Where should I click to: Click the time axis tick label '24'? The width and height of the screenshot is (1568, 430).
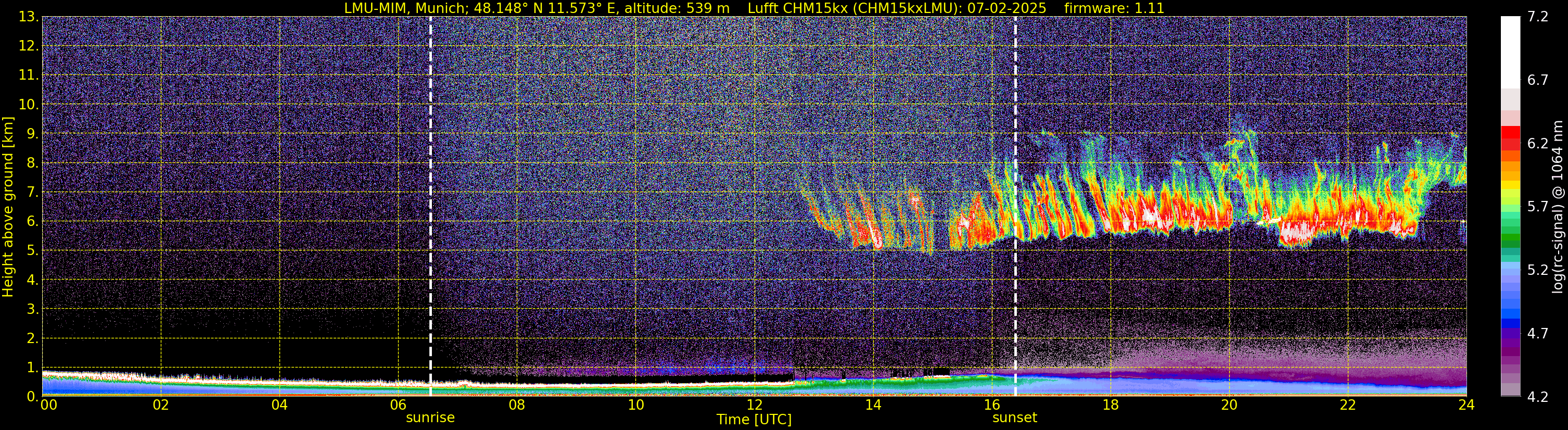[x=1467, y=405]
